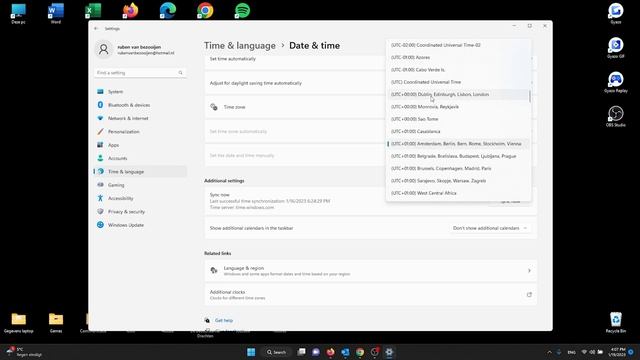Open Additional clocks setting

coord(371,295)
